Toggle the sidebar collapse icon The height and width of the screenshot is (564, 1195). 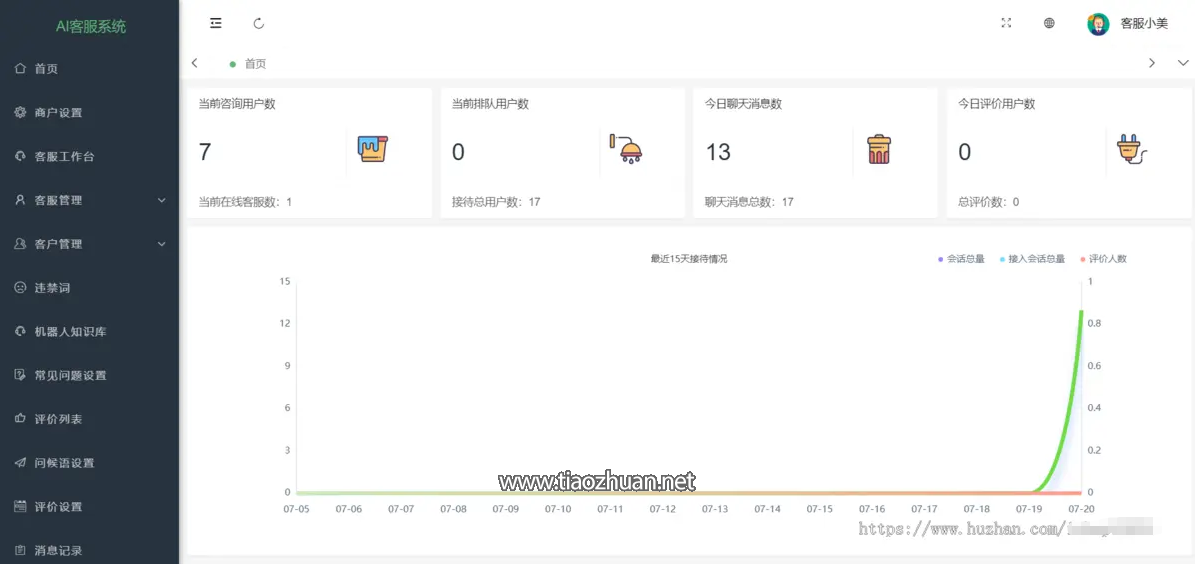click(216, 24)
